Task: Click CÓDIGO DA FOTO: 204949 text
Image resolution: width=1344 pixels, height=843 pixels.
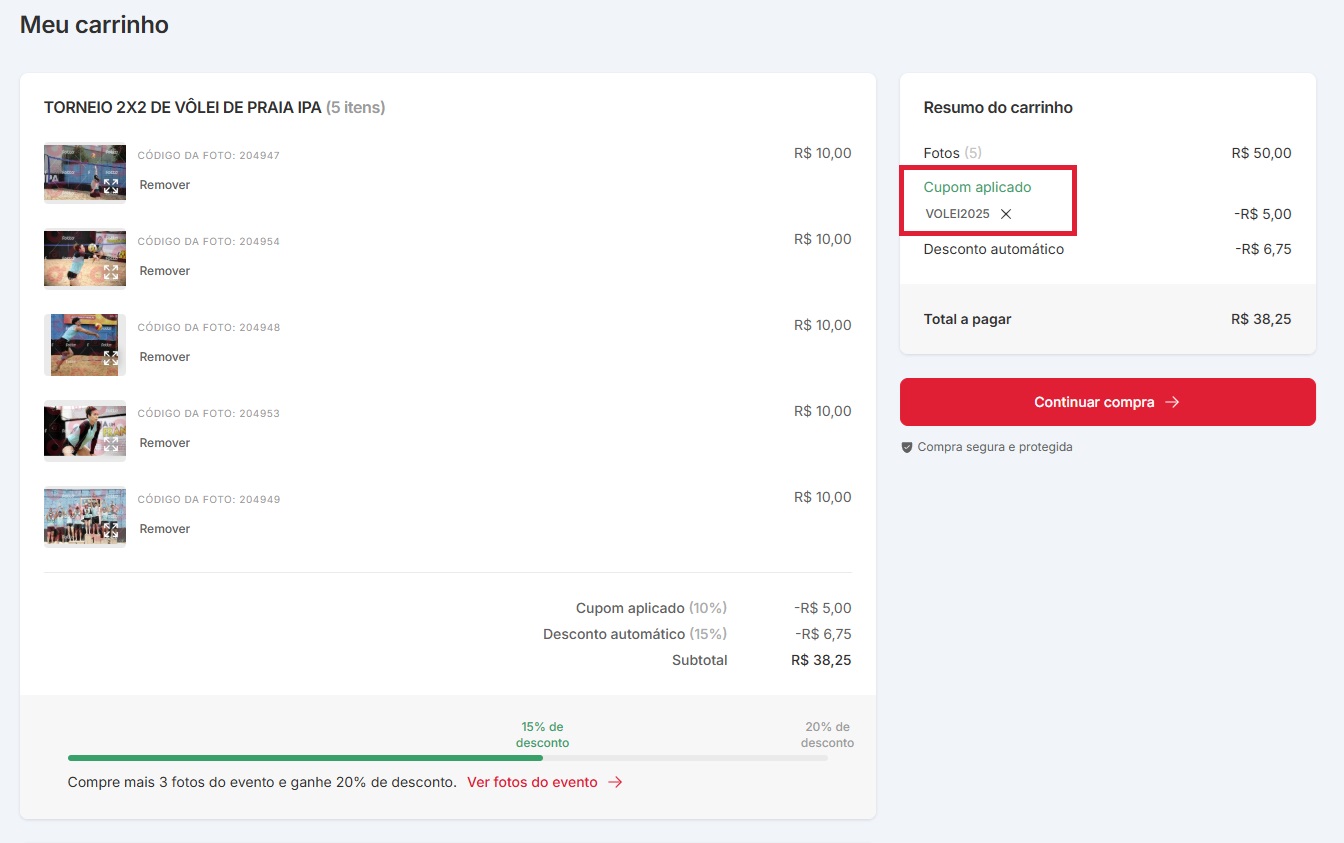Action: tap(209, 500)
